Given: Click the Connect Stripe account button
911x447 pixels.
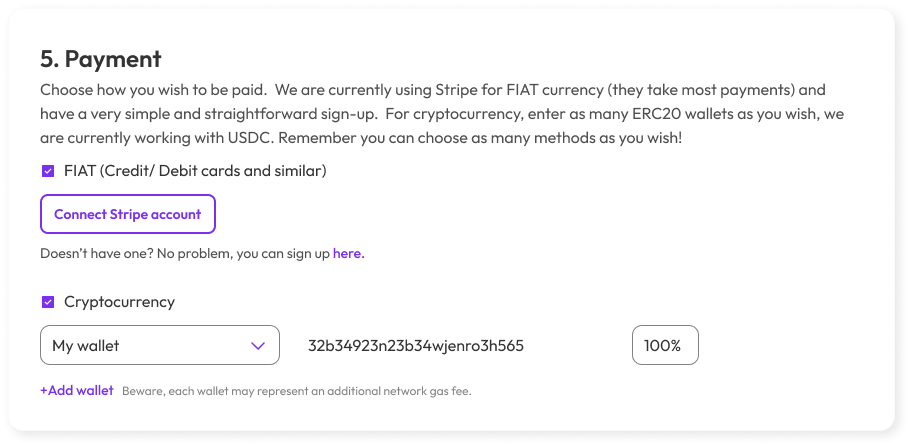Looking at the screenshot, I should coord(127,214).
